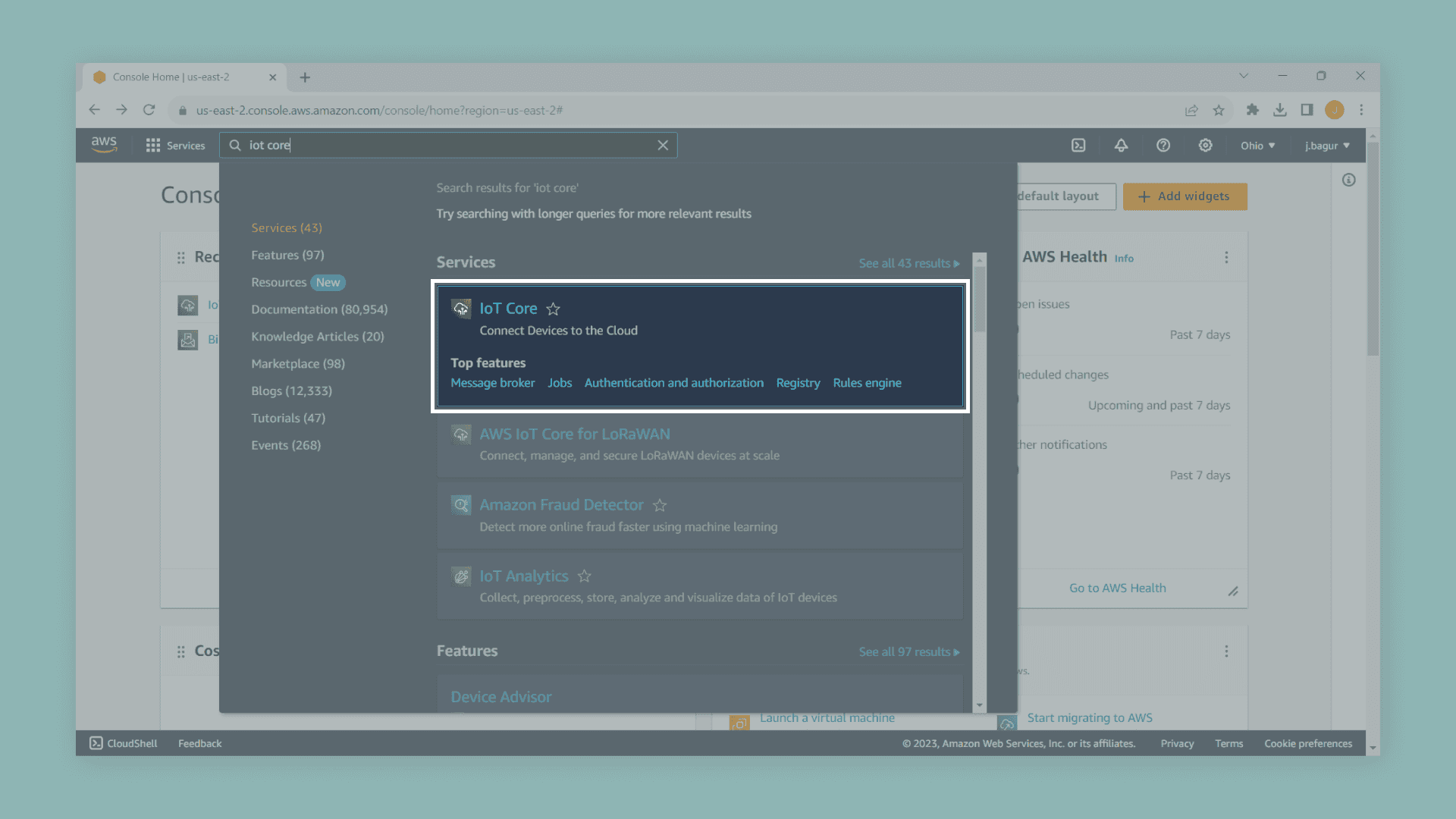Screen dimensions: 1456x819
Task: See all 97 features results
Action: click(909, 652)
